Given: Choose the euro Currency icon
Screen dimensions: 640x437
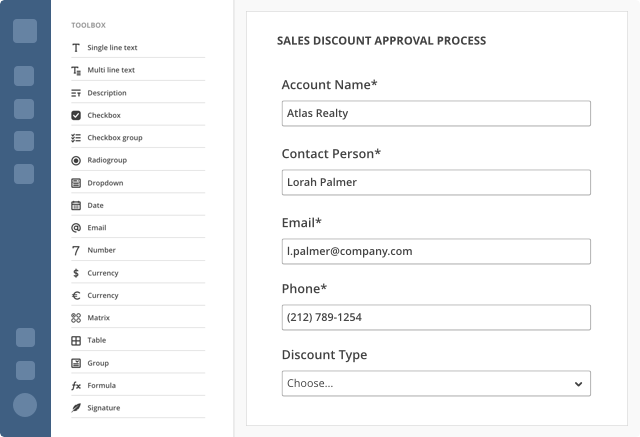Looking at the screenshot, I should click(x=76, y=295).
